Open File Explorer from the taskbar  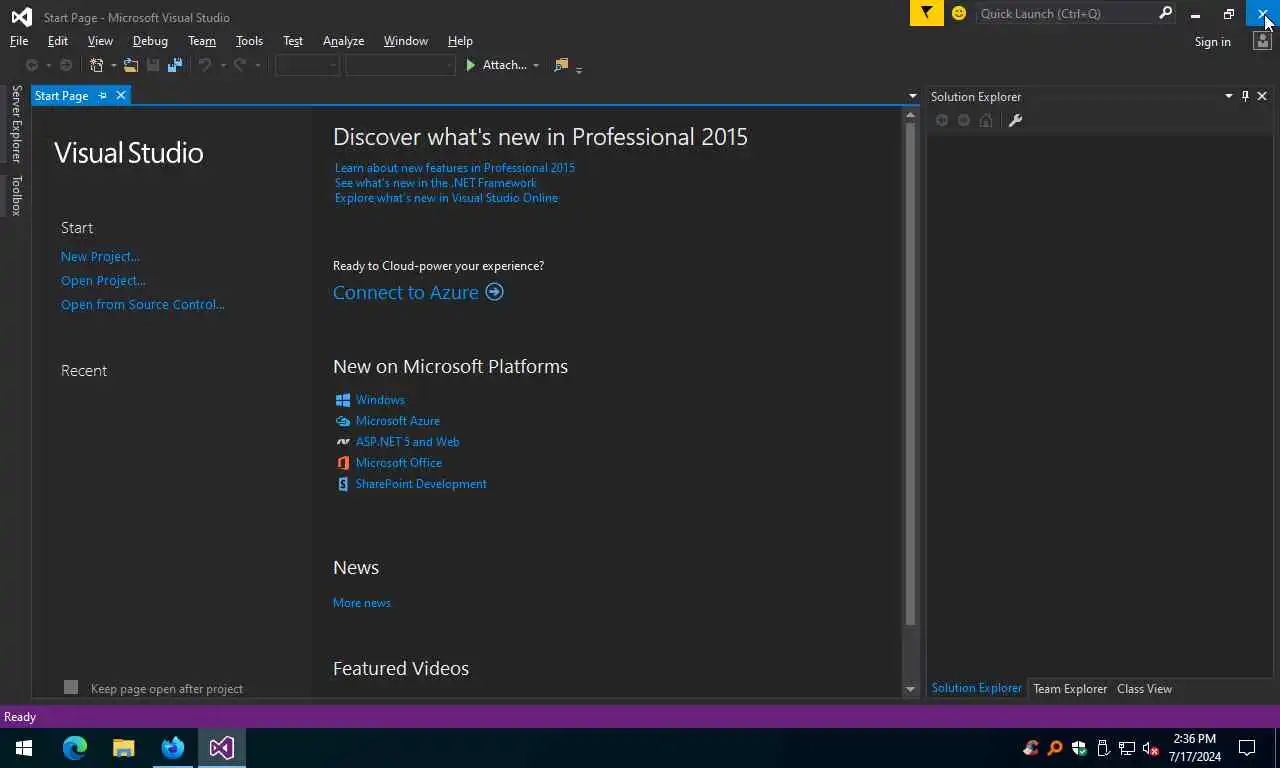123,747
